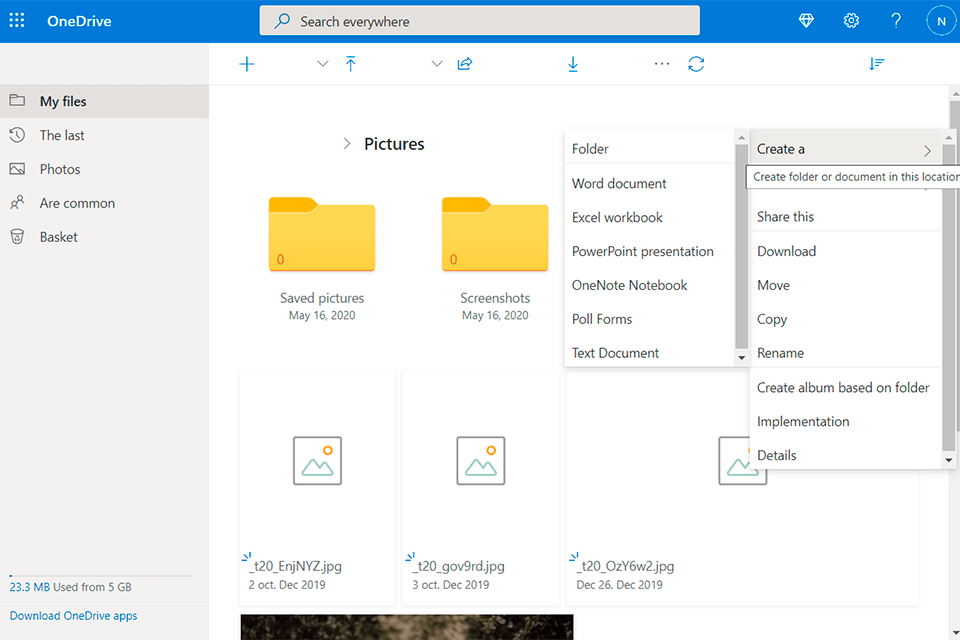Screen dimensions: 960x640
Task: Choose Text Document from submenu
Action: 649,353
